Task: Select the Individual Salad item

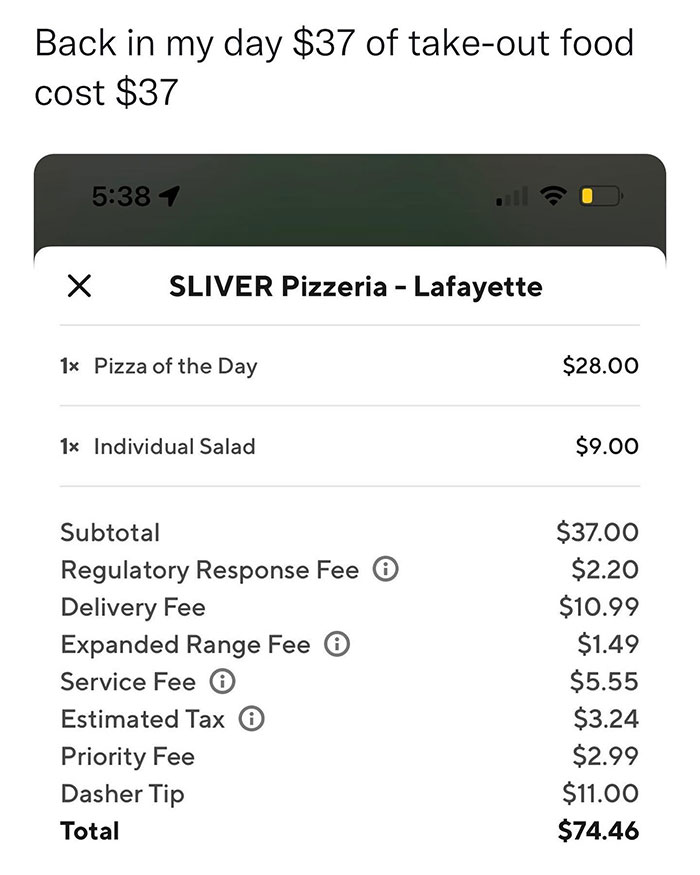Action: [349, 446]
